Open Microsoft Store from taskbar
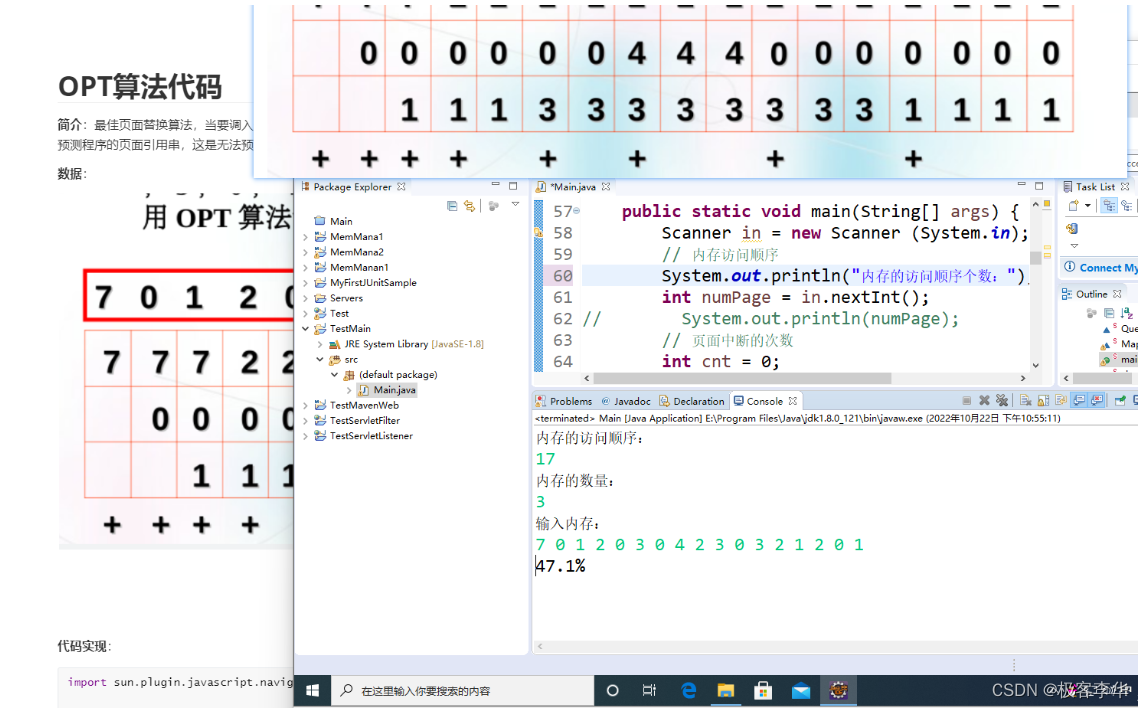This screenshot has width=1145, height=709. [x=763, y=691]
